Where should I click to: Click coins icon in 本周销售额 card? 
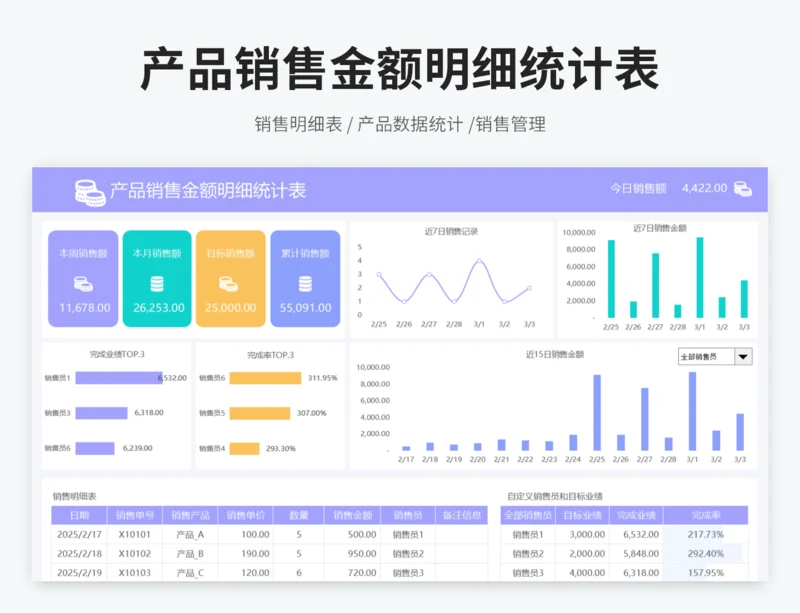pyautogui.click(x=83, y=284)
